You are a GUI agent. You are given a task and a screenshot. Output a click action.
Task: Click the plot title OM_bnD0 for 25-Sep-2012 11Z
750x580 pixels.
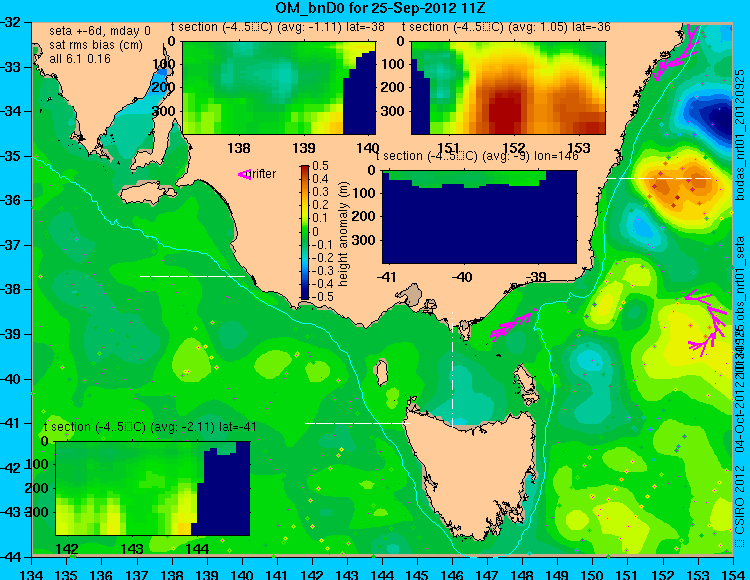(x=381, y=8)
